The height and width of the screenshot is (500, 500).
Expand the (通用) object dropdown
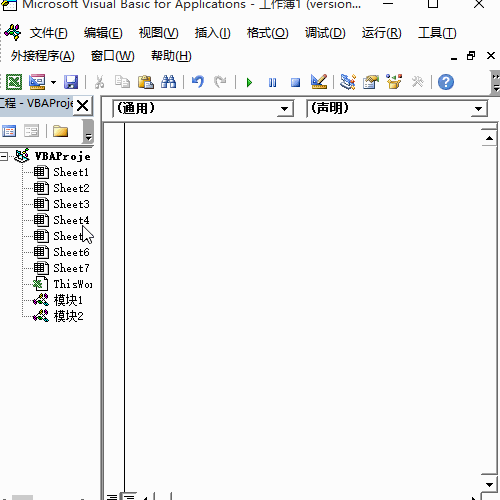point(284,109)
